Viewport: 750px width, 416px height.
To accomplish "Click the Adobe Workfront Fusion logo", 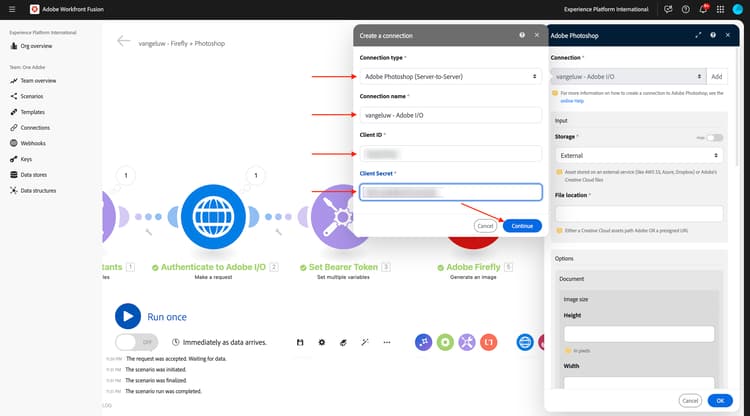I will point(34,9).
